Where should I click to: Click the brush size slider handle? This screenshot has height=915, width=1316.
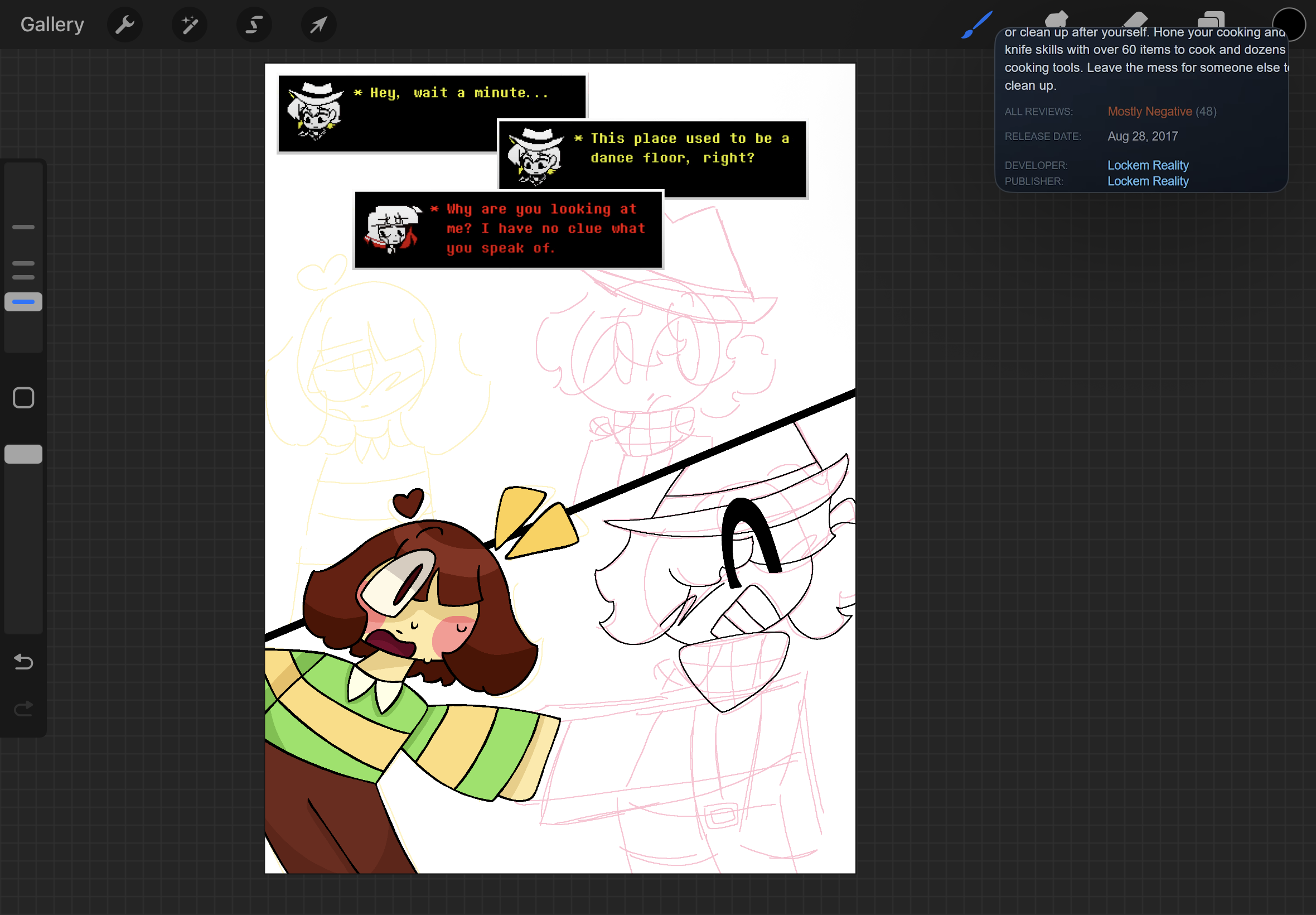[x=23, y=302]
